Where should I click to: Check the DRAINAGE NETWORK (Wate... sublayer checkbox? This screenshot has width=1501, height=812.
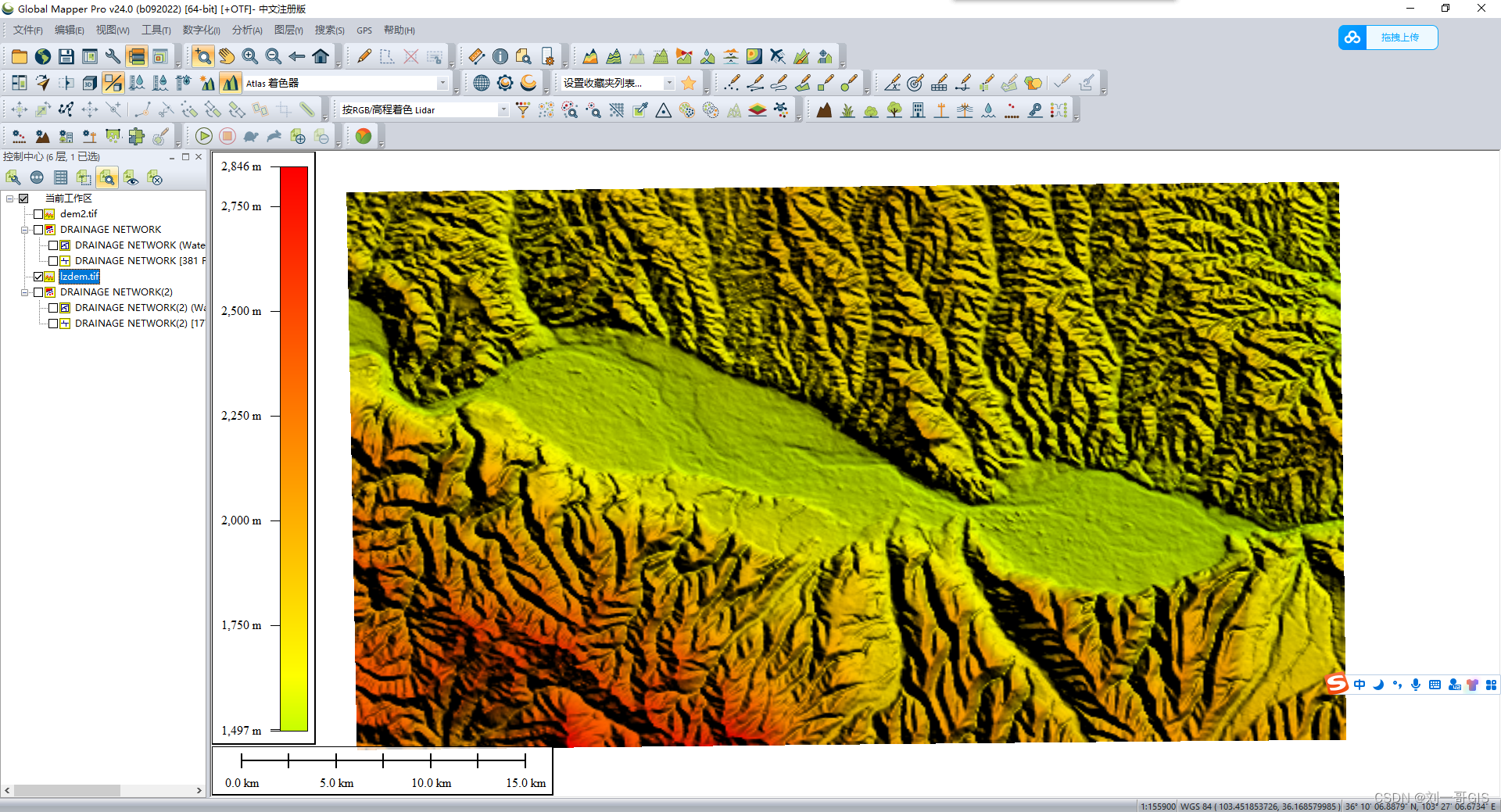point(53,245)
